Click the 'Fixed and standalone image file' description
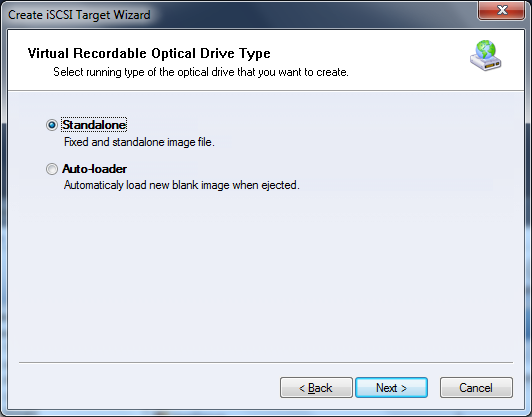The height and width of the screenshot is (417, 532). tap(139, 142)
